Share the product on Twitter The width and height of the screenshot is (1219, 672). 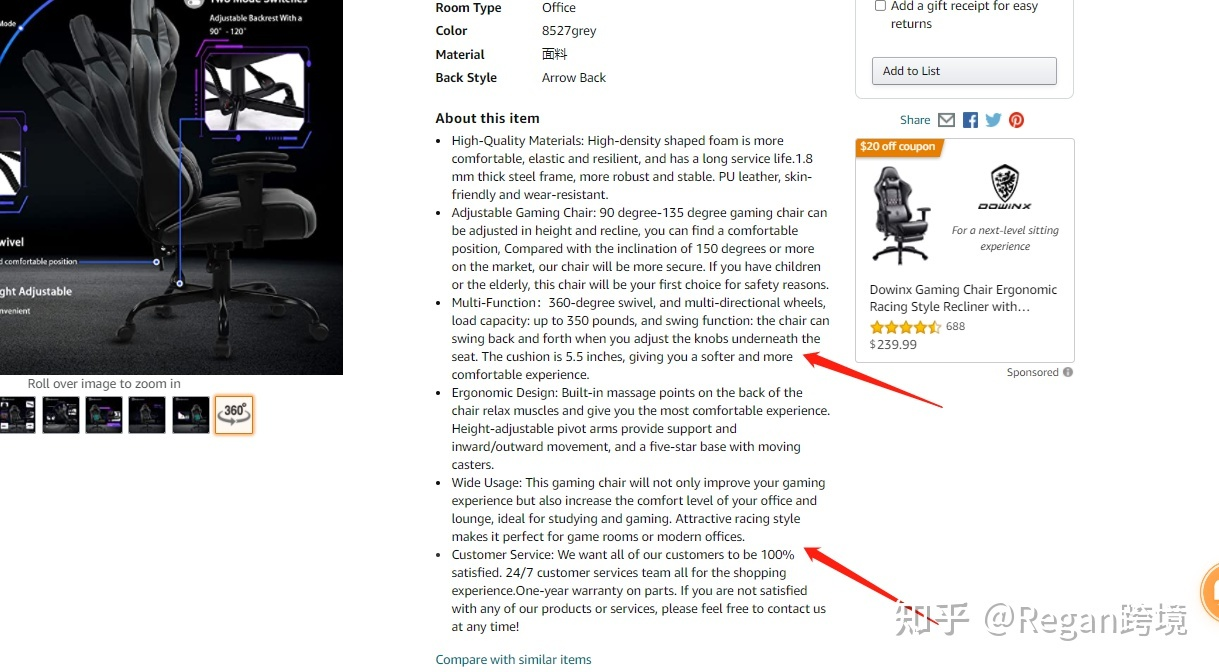(993, 120)
